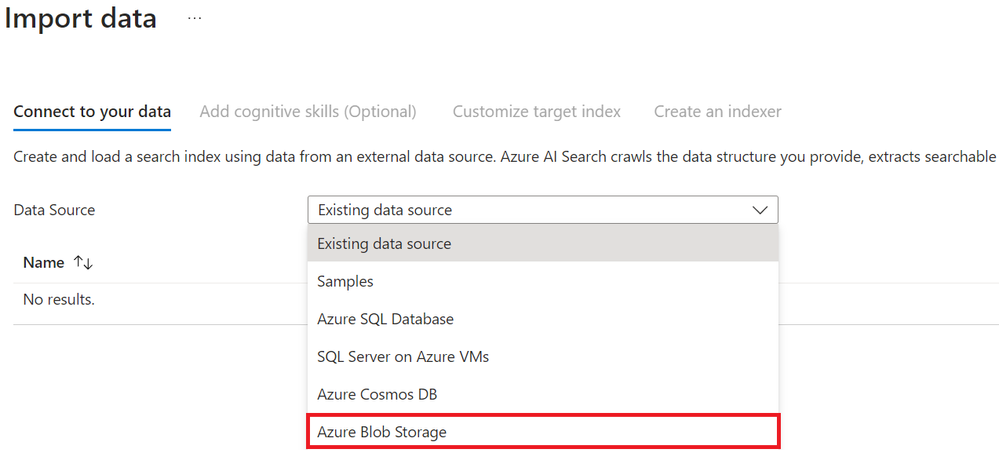Click the chevron on Data Source dropdown
The image size is (999, 450).
tap(760, 210)
